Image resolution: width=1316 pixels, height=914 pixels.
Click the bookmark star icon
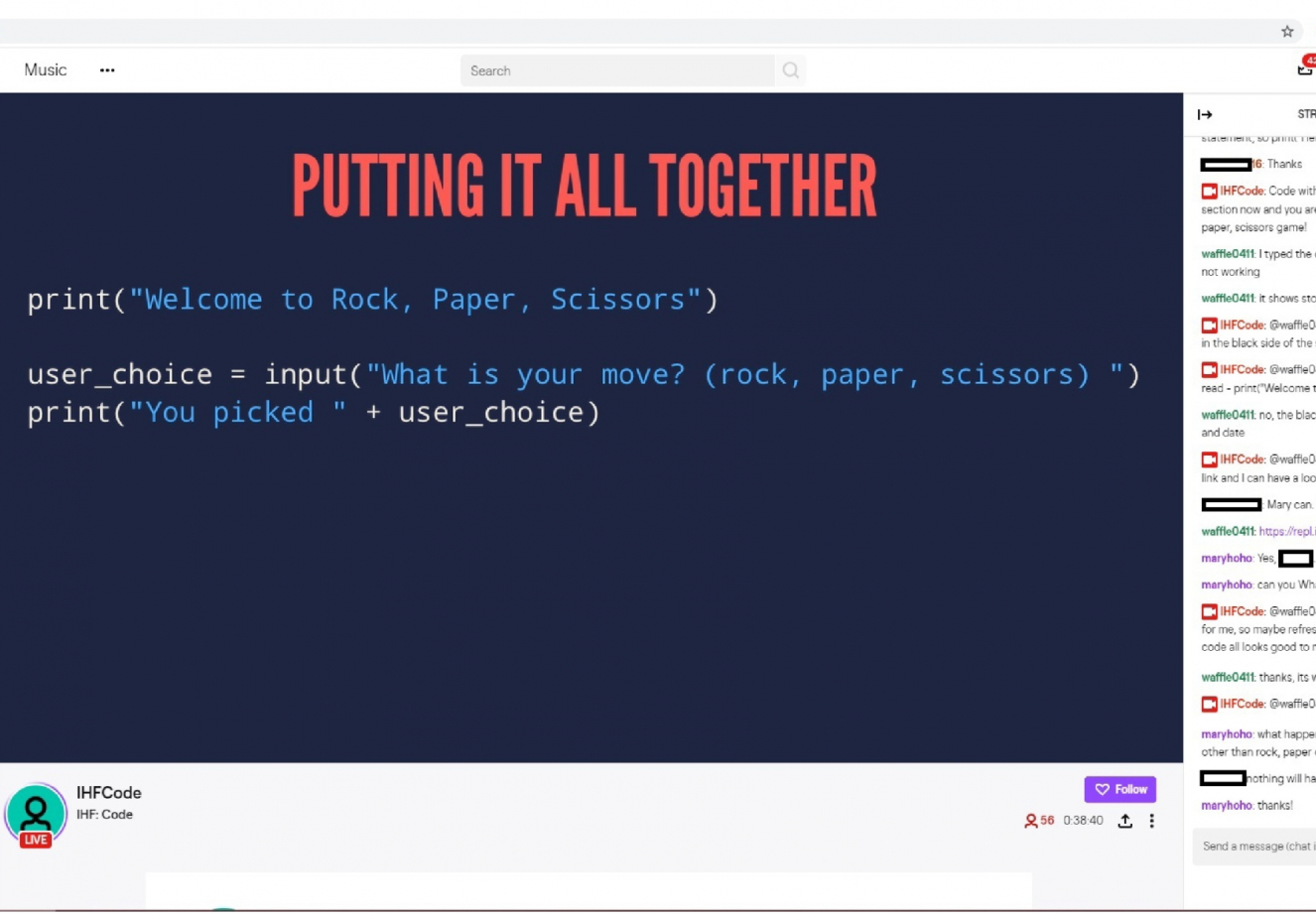(x=1287, y=32)
